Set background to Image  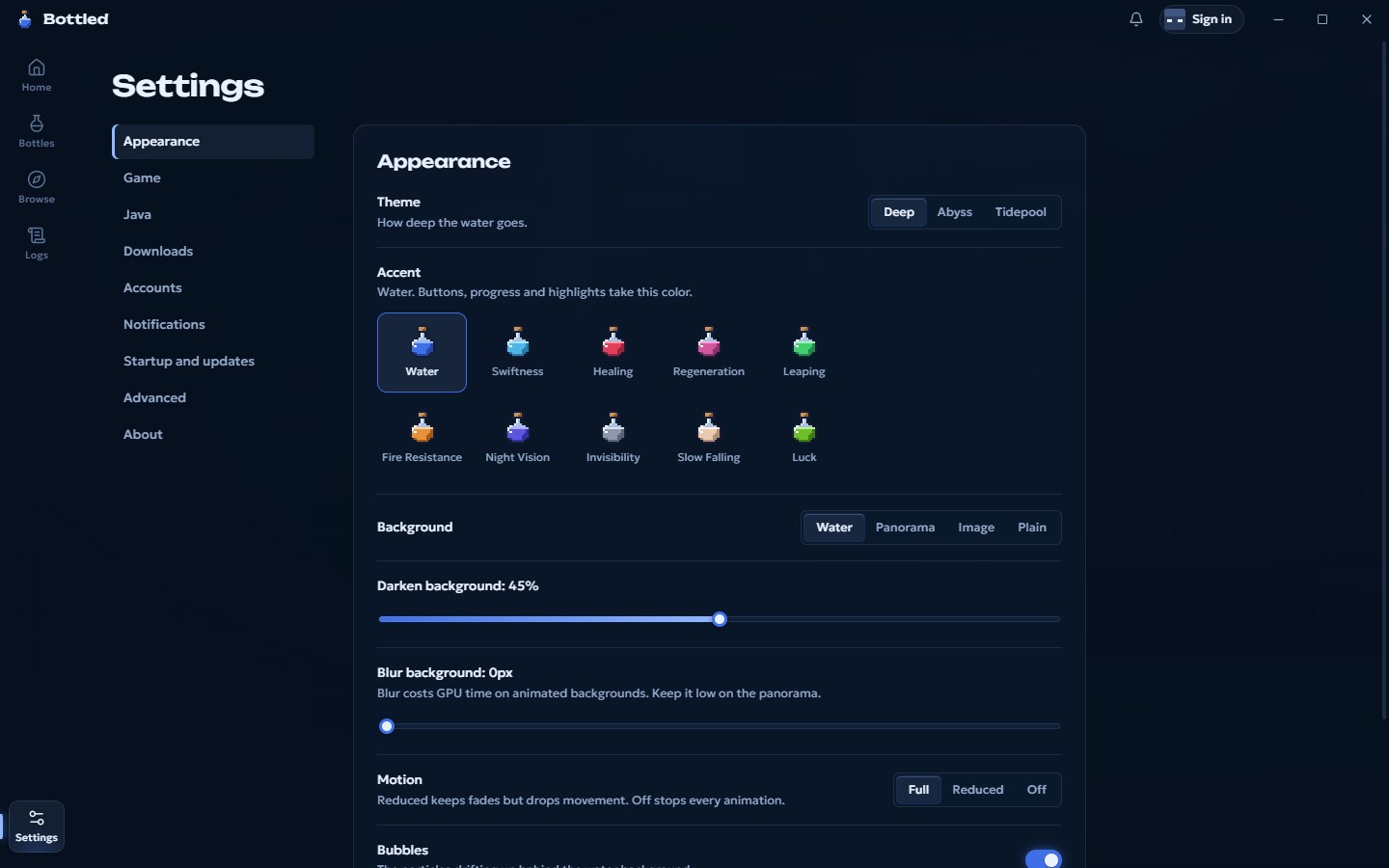976,528
